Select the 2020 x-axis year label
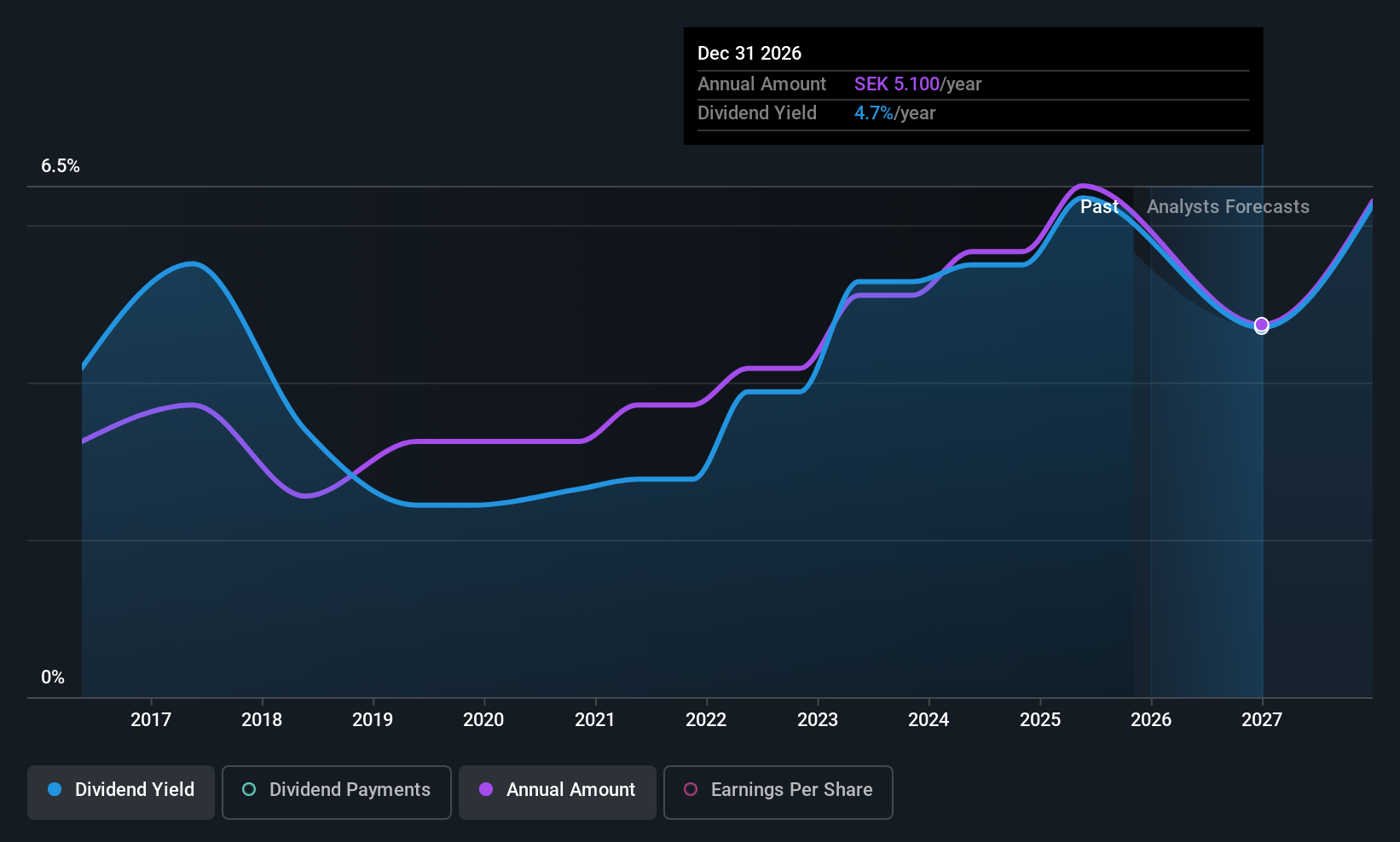The height and width of the screenshot is (842, 1400). pos(483,719)
